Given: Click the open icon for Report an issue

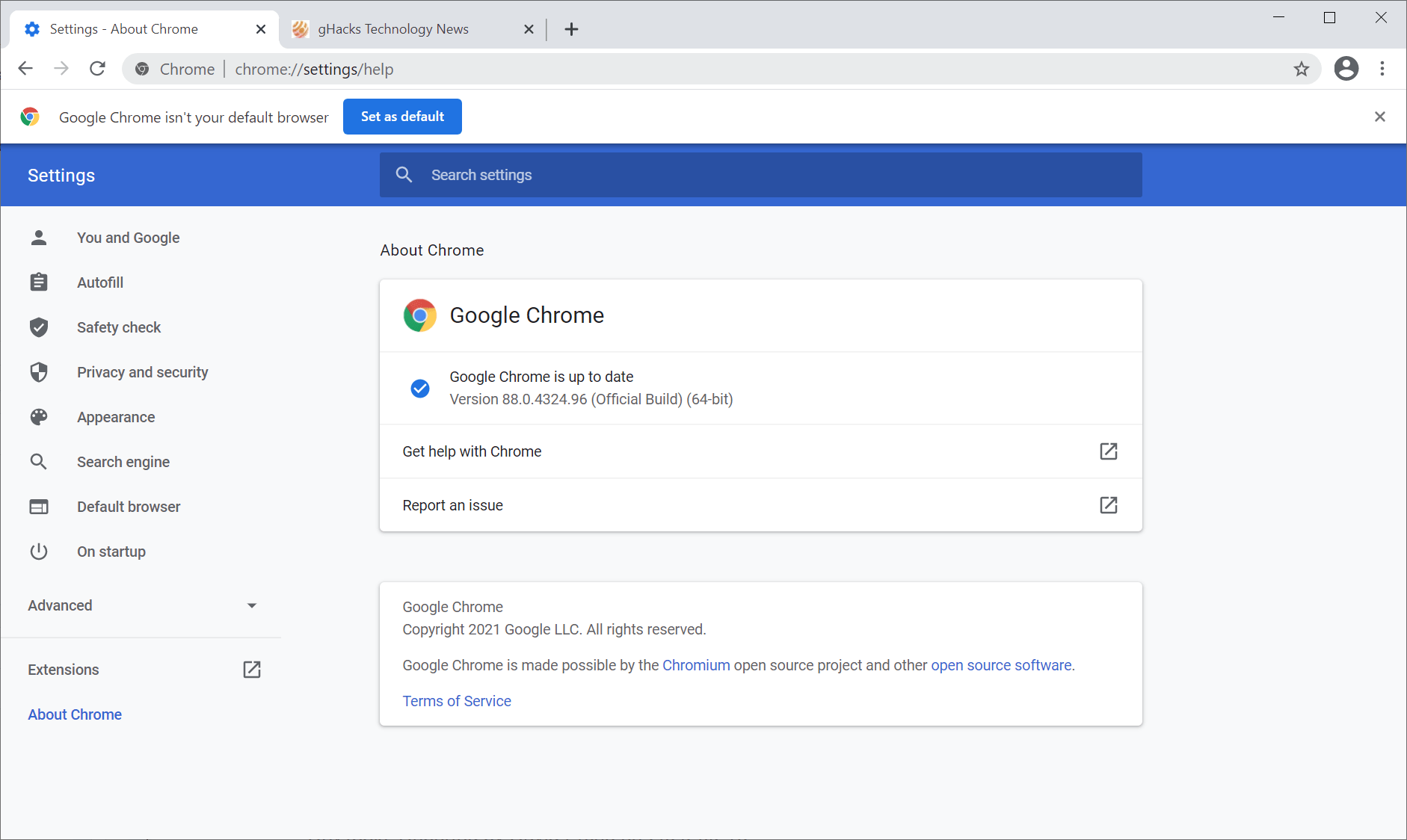Looking at the screenshot, I should coord(1109,505).
